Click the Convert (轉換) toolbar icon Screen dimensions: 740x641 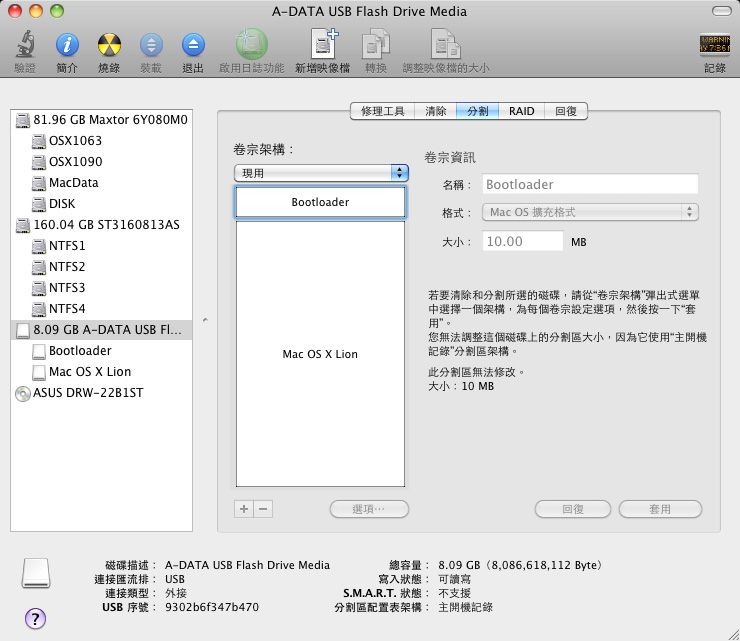(x=376, y=44)
